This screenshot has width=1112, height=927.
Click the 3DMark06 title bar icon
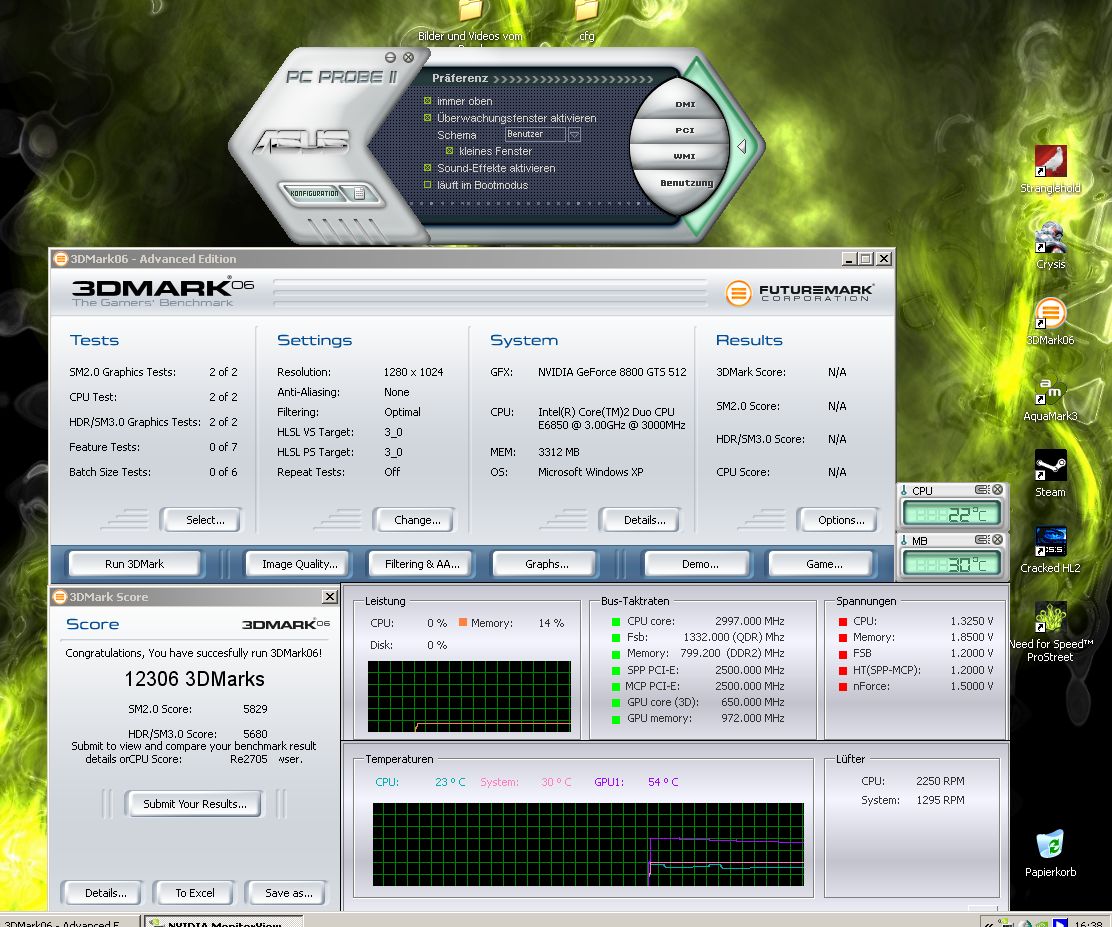(x=61, y=259)
